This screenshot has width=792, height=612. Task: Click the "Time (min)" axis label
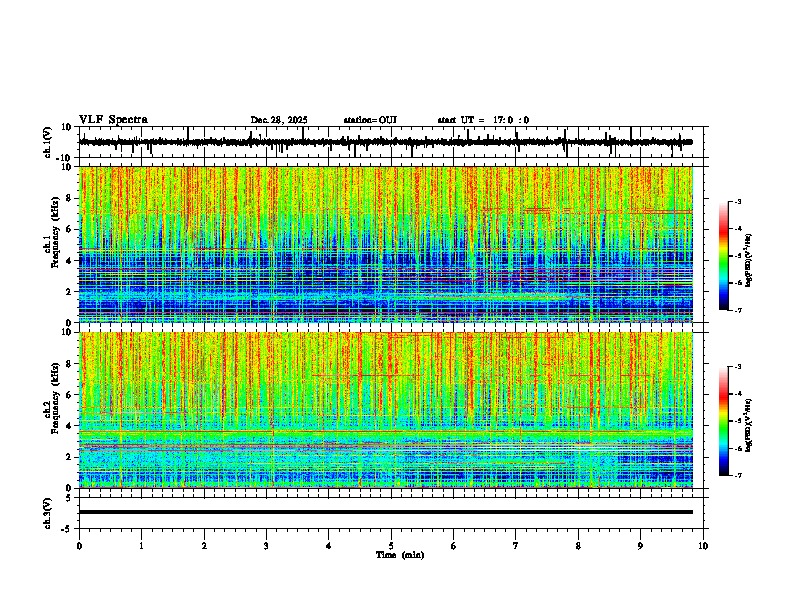400,555
